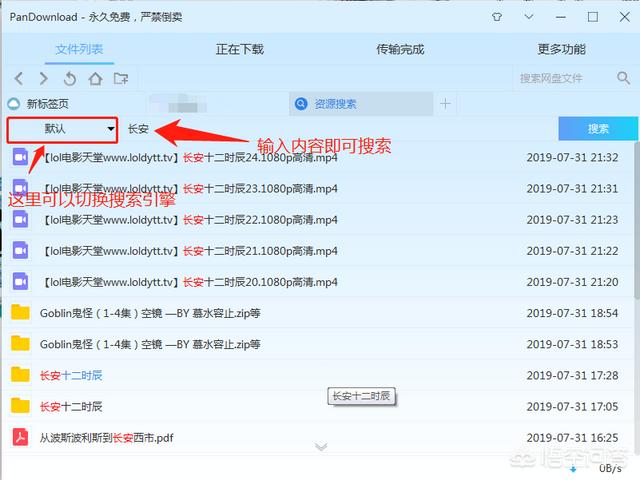This screenshot has height=480, width=640.
Task: Open 长安十二时辰 folder dated 17:05
Action: (x=71, y=407)
